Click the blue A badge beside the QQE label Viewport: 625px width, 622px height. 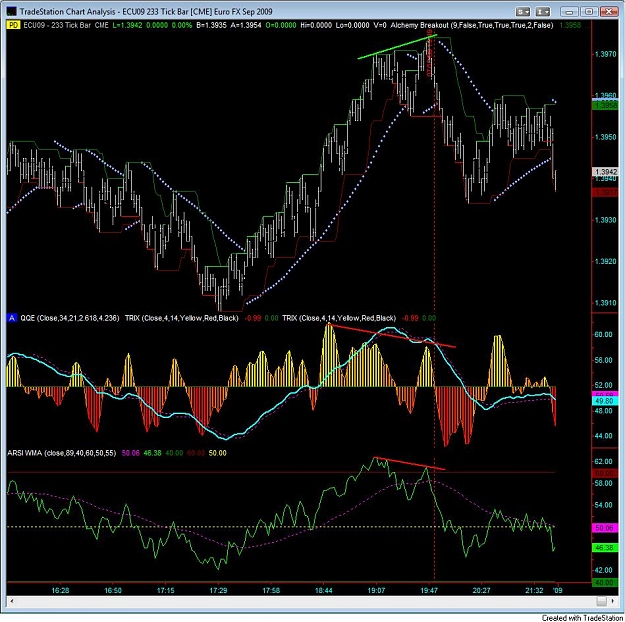(x=12, y=318)
